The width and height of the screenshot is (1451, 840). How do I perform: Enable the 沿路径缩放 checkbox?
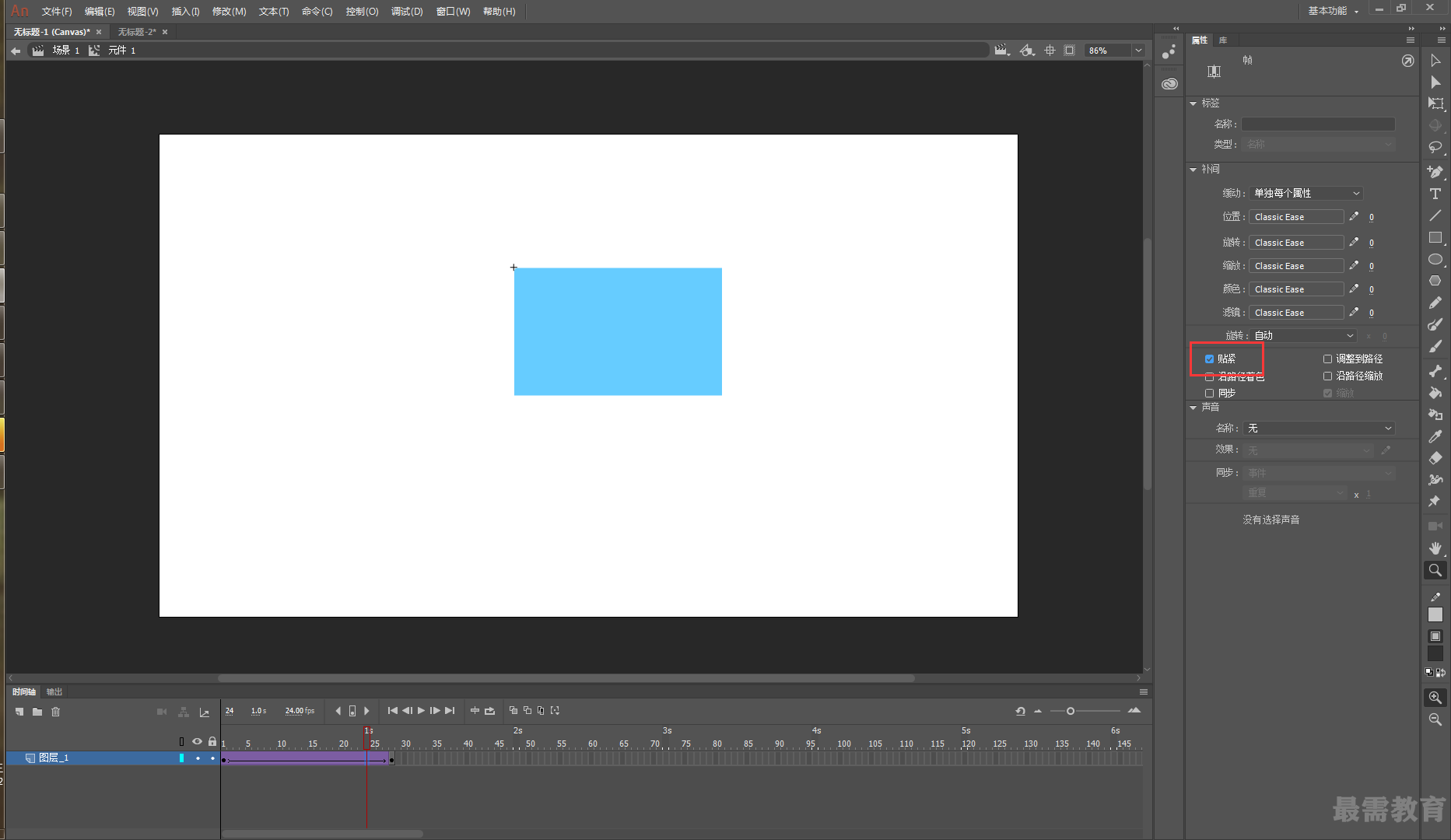[1327, 376]
